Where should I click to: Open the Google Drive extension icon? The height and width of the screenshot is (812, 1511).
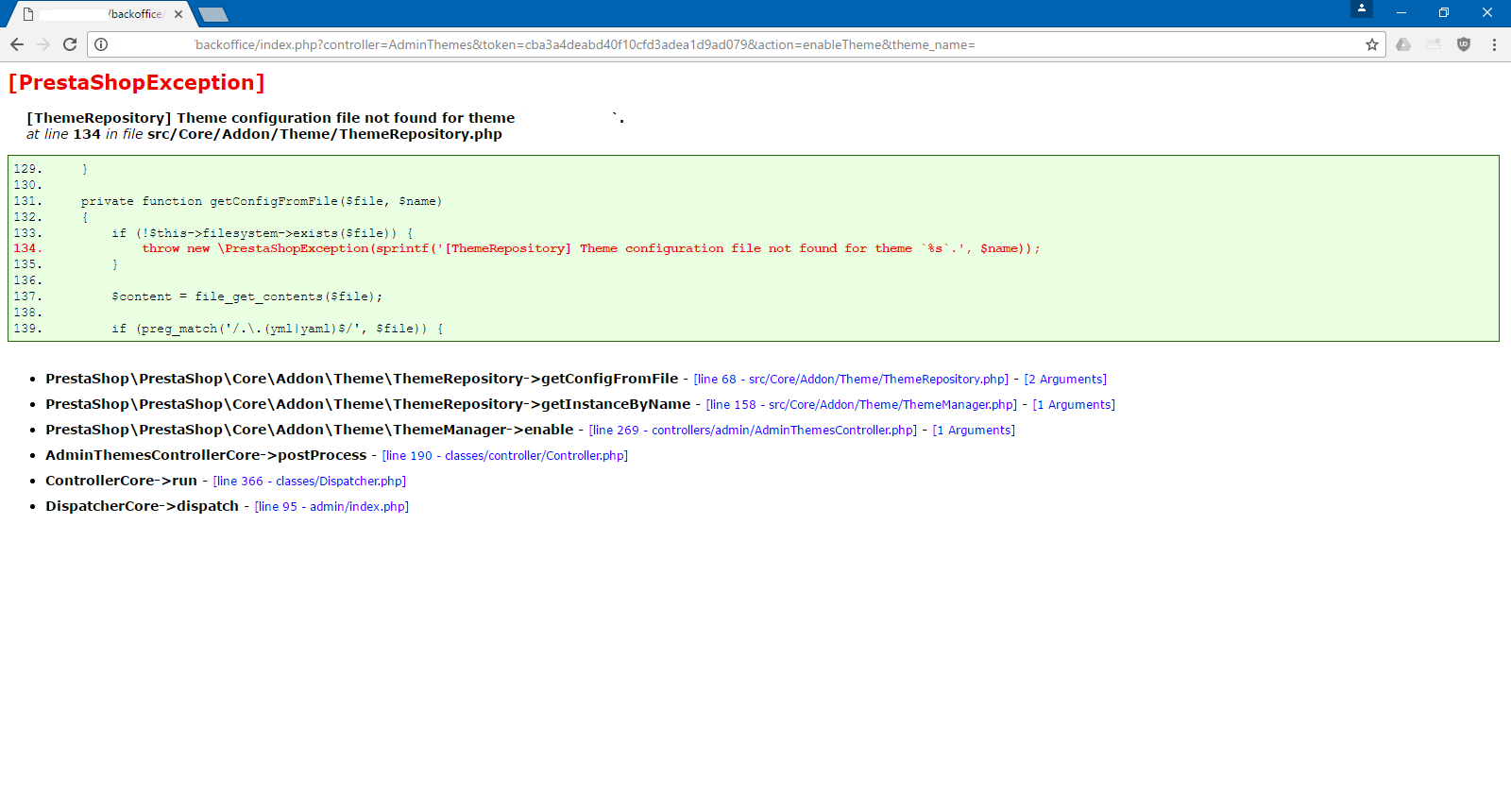[x=1403, y=44]
